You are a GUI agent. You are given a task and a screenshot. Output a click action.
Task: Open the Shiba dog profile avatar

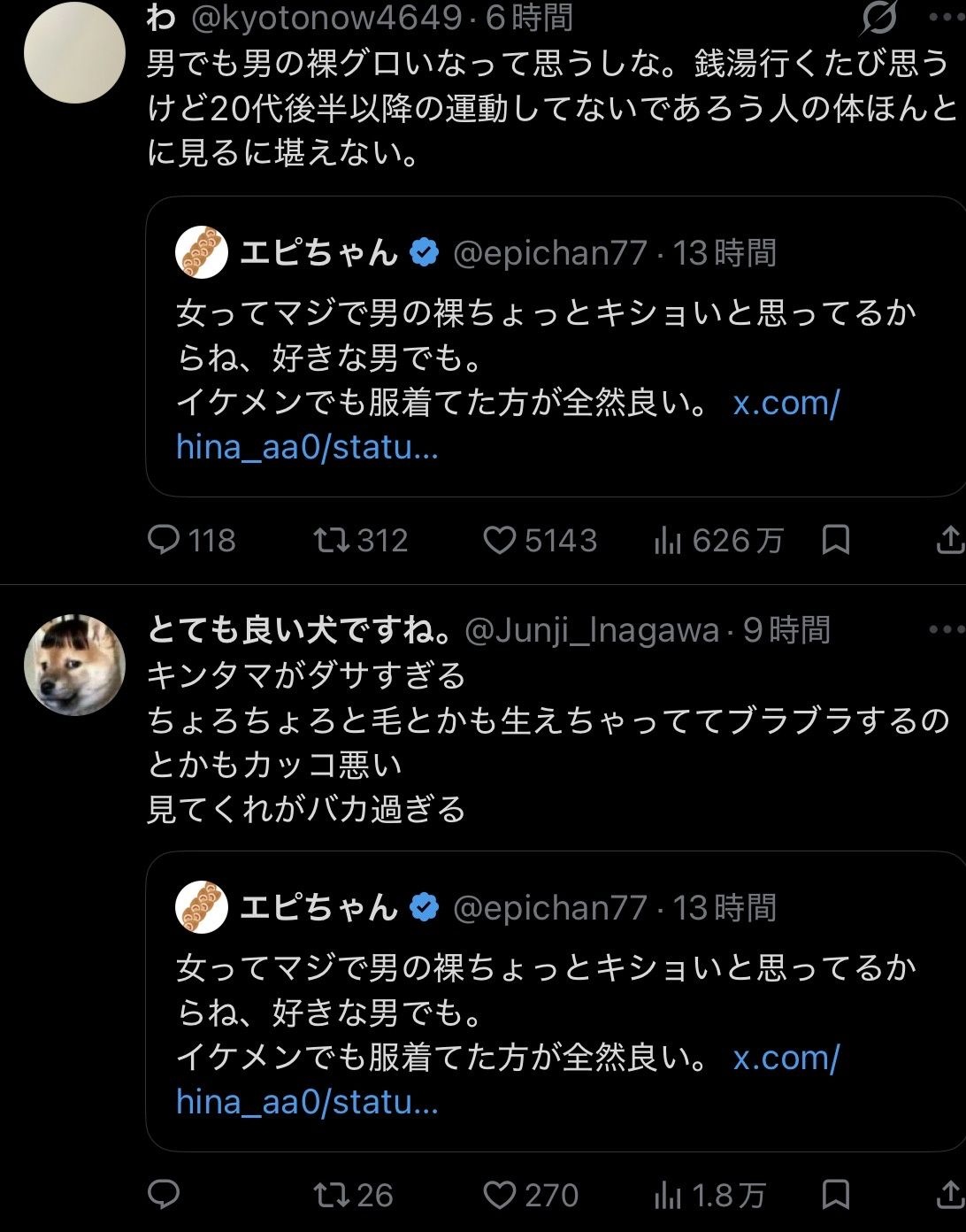[x=74, y=665]
